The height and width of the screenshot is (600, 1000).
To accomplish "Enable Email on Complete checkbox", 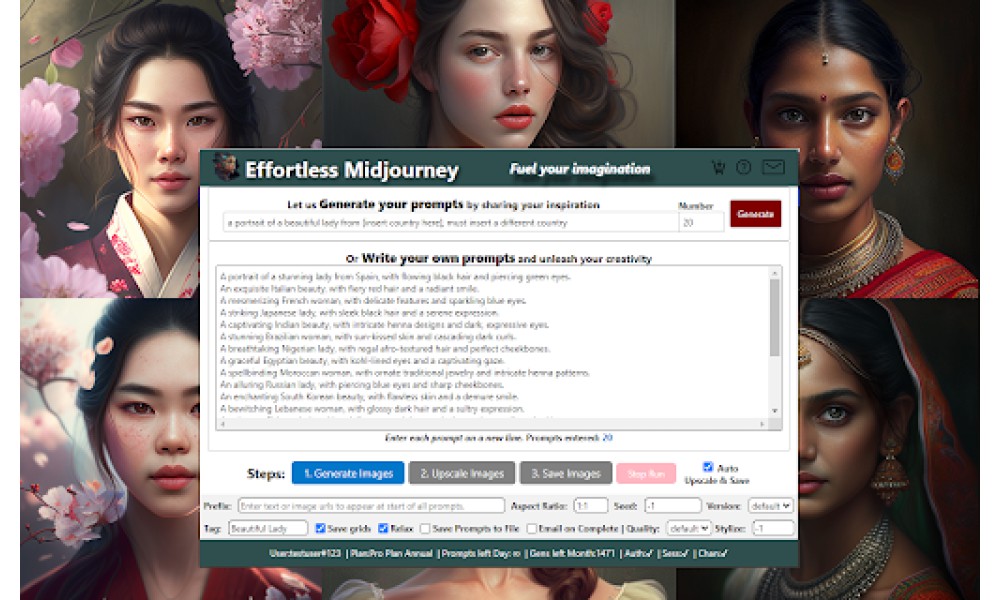I will pyautogui.click(x=531, y=529).
